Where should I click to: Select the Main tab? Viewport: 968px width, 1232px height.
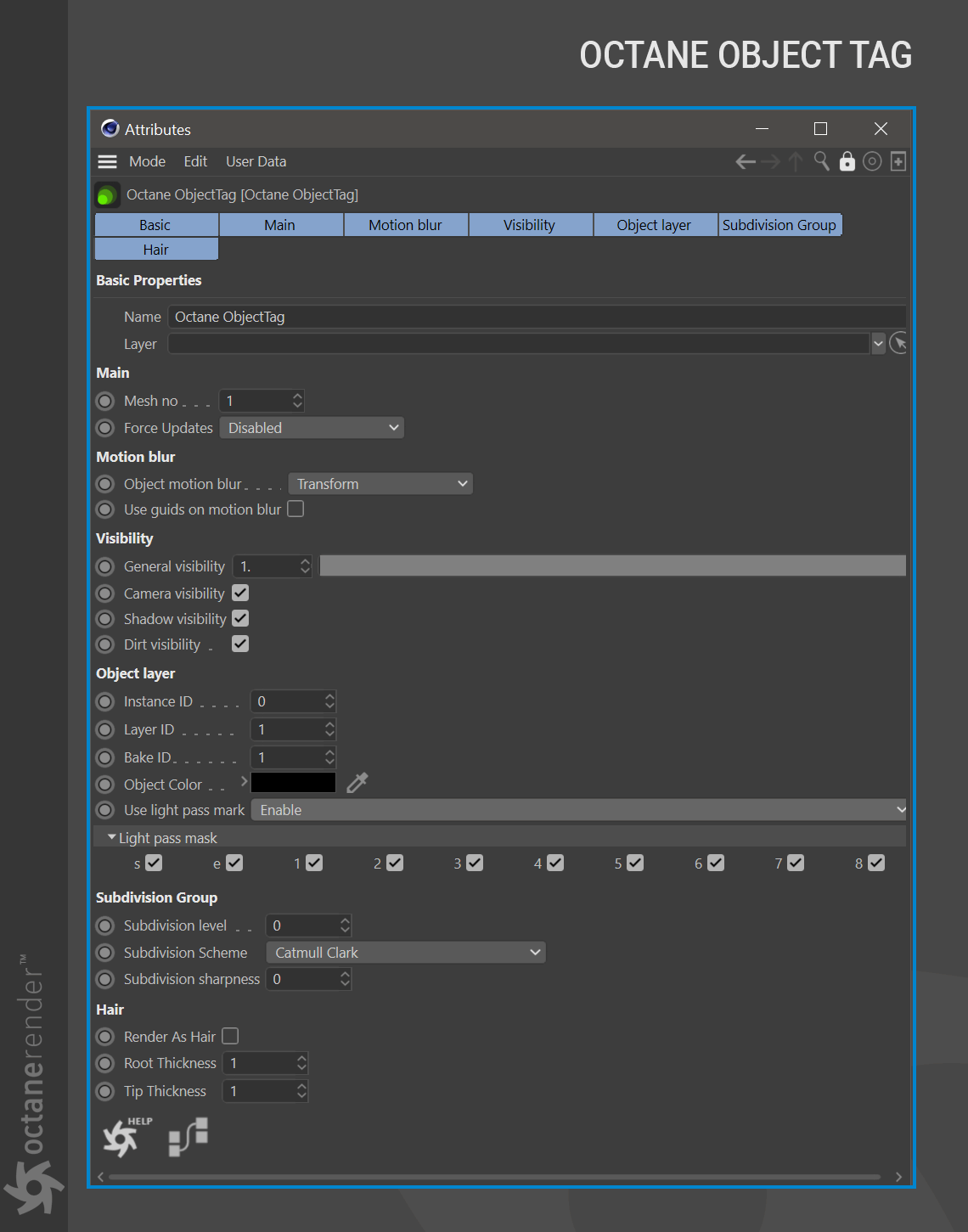281,225
